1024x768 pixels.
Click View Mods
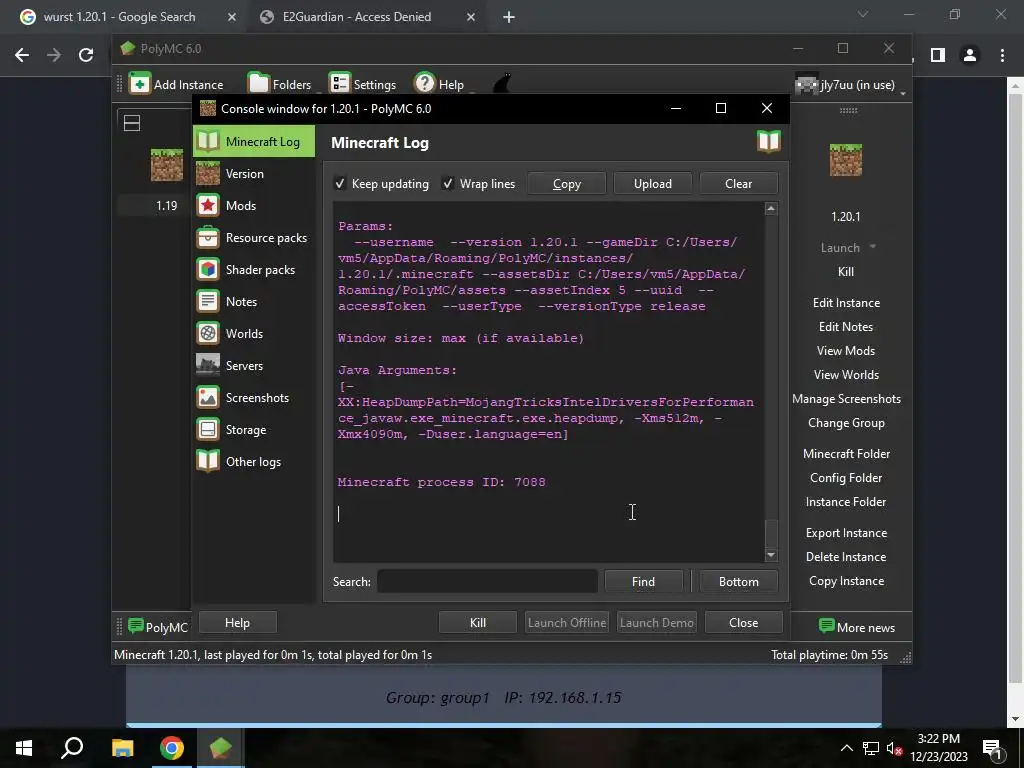tap(846, 351)
